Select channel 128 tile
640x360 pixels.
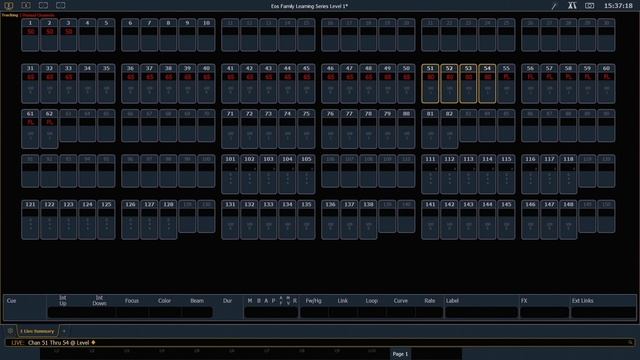(168, 219)
